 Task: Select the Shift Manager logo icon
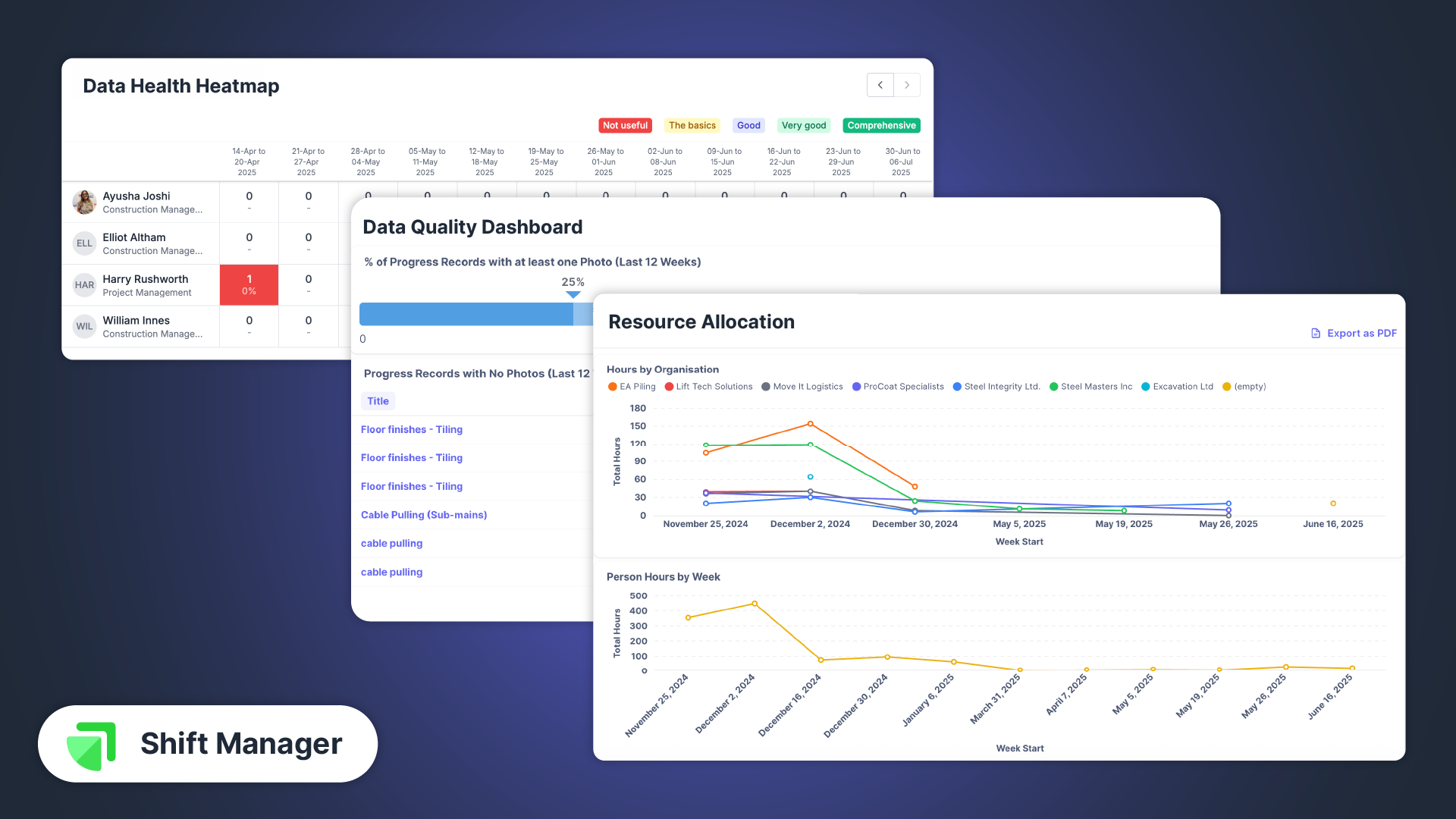(91, 743)
